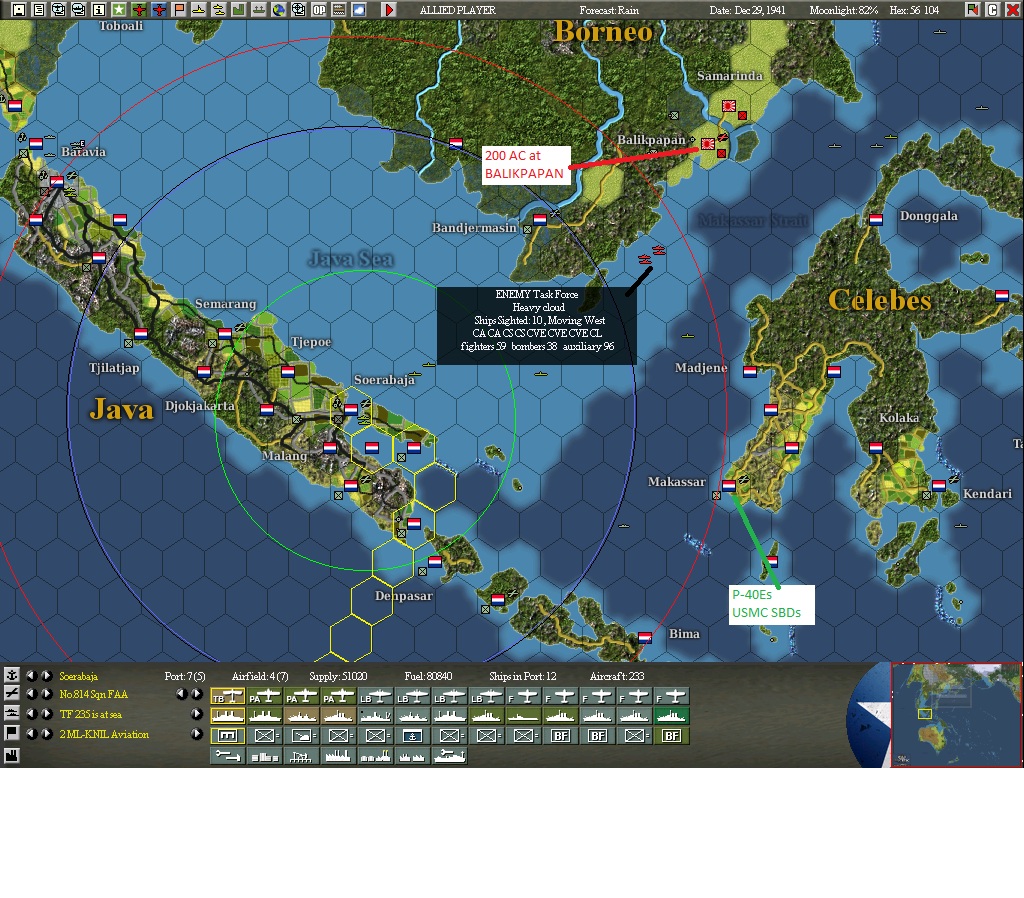Go to next base with right arrow beside Soerabaja
Viewport: 1024px width, 898px height.
(46, 676)
